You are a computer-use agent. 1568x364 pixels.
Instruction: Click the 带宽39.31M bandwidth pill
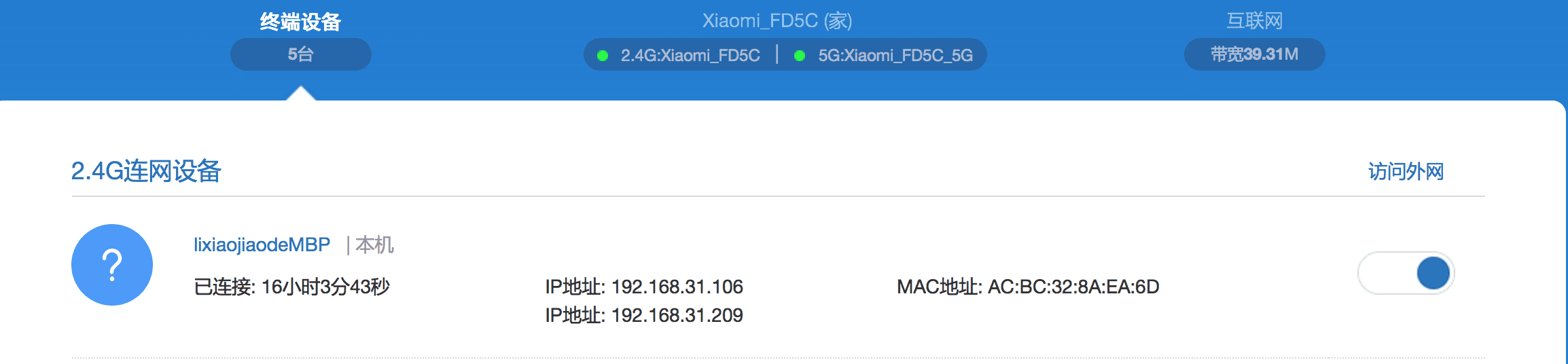tap(1254, 54)
